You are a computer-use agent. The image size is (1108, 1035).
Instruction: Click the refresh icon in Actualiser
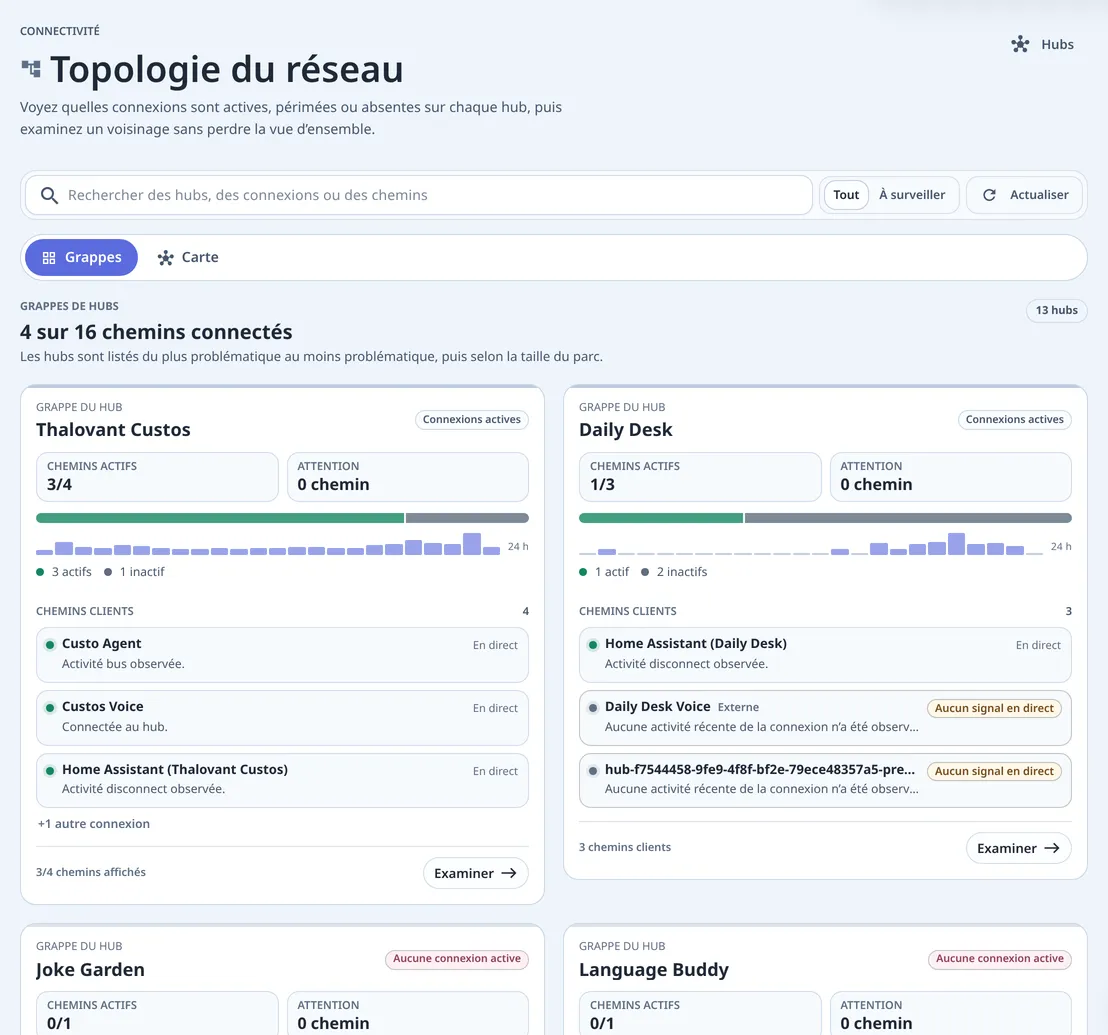[x=989, y=195]
